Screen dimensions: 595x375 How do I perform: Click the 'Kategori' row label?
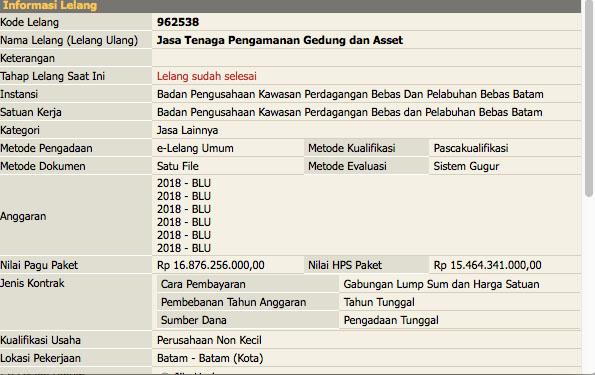20,130
